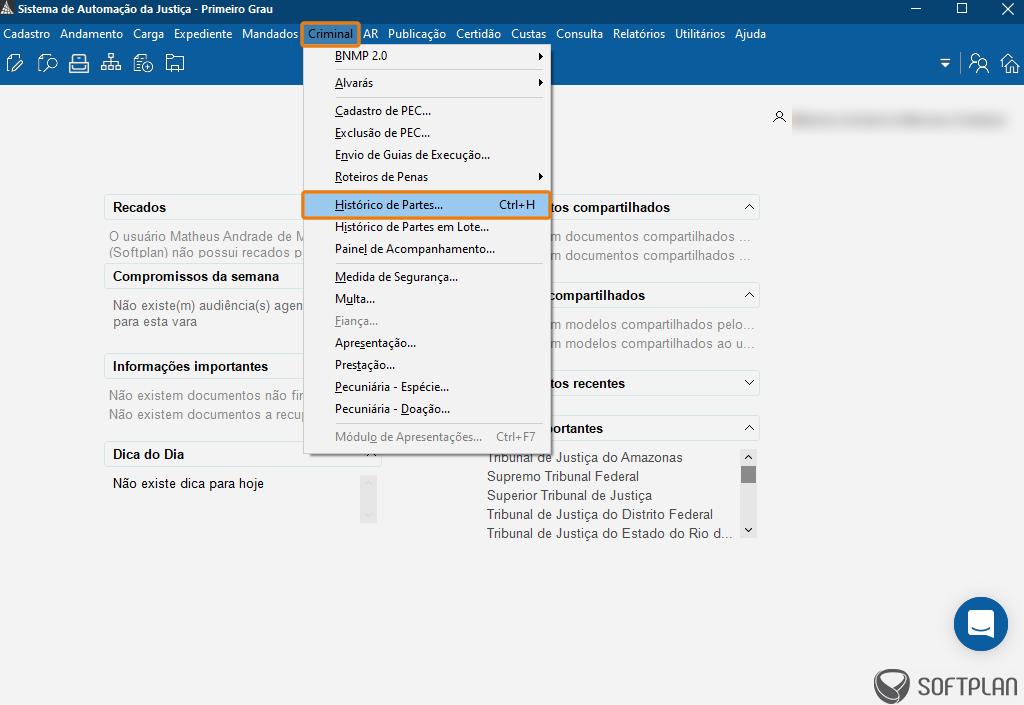Click the home icon in toolbar
This screenshot has width=1024, height=705.
click(1010, 63)
